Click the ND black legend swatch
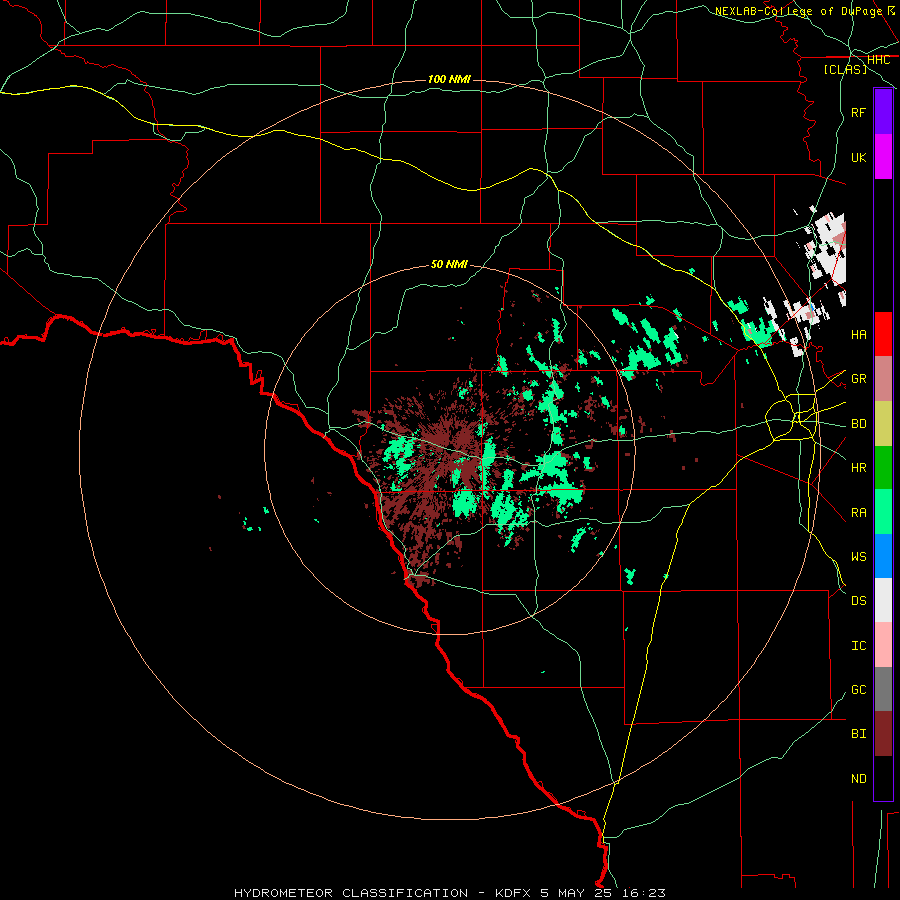The width and height of the screenshot is (900, 900). tap(883, 778)
